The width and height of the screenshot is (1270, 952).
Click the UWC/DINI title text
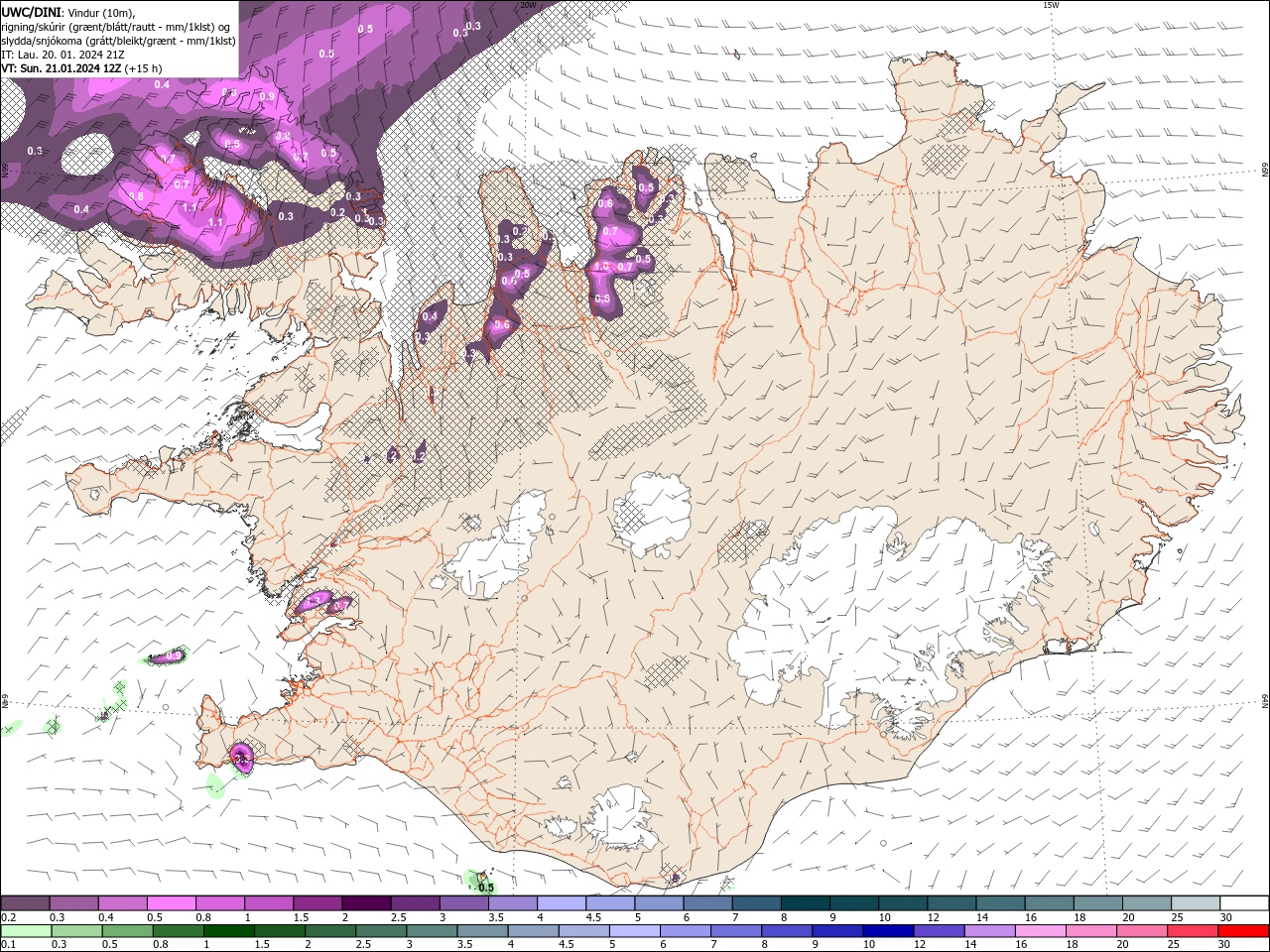(31, 11)
